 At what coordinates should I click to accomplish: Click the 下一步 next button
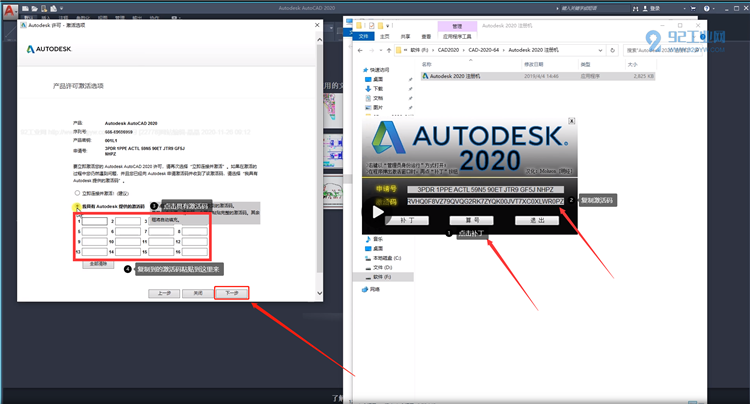click(x=232, y=293)
